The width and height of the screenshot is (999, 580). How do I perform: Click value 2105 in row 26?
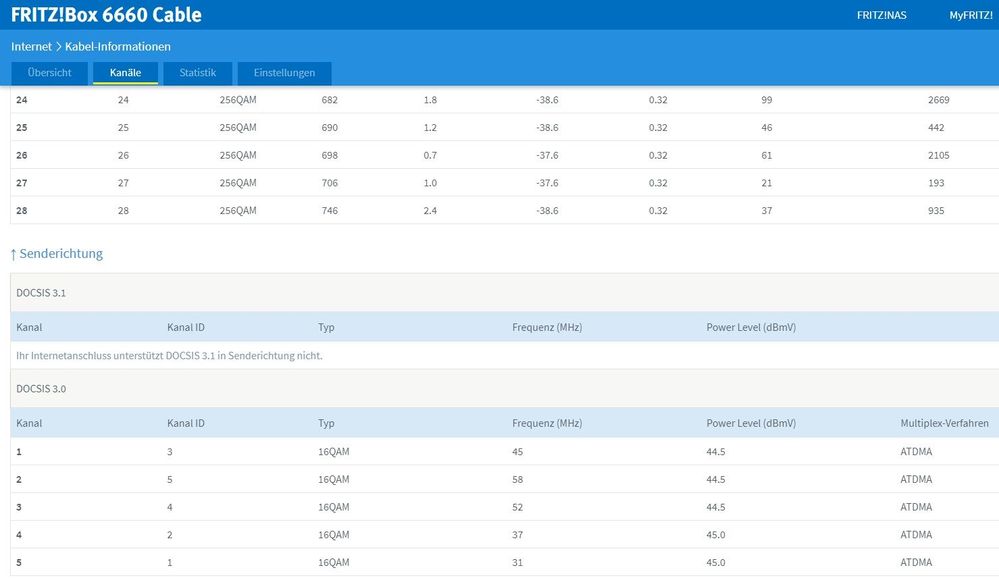click(938, 156)
